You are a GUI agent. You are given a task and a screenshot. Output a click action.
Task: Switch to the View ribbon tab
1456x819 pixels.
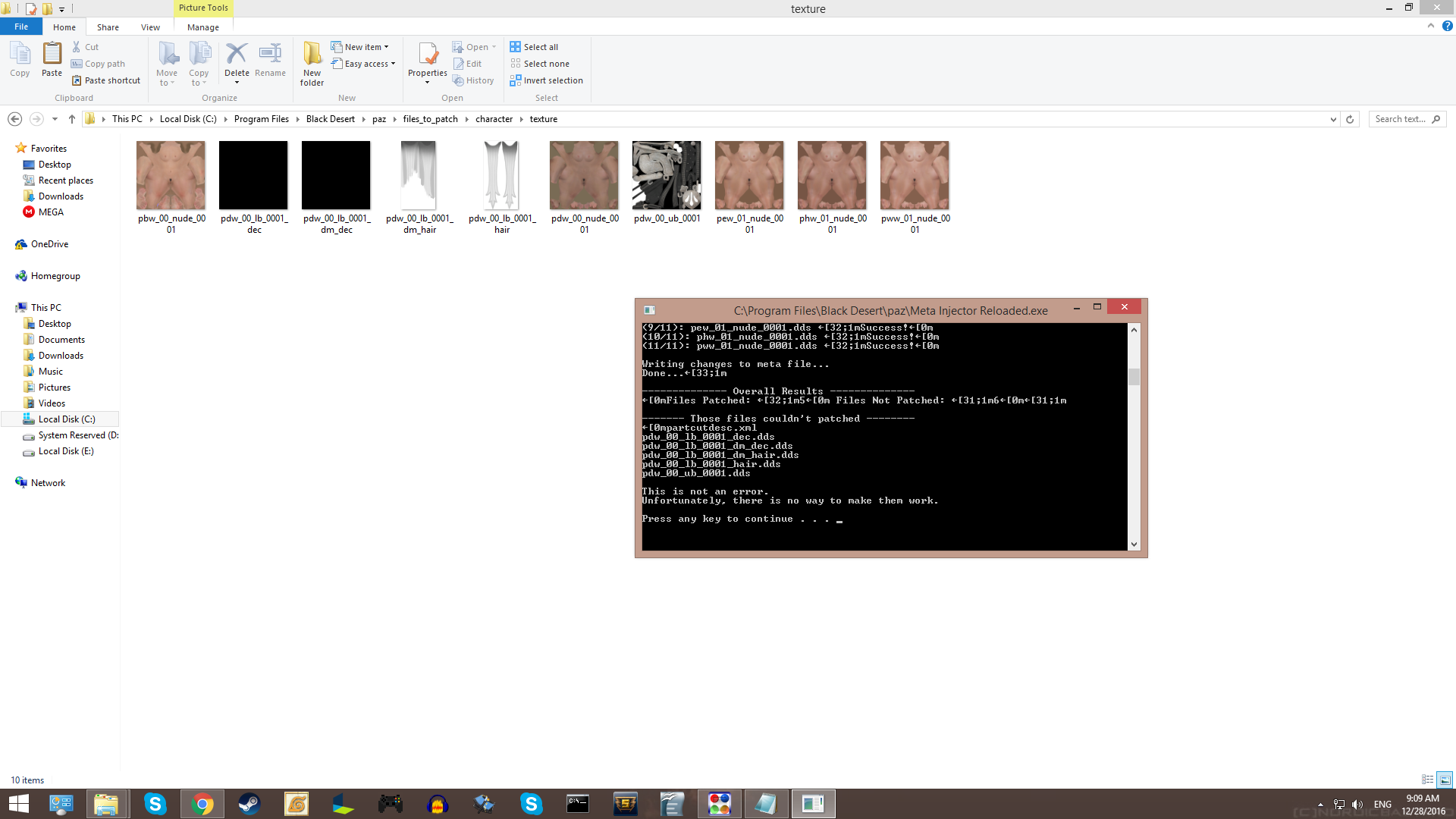click(x=150, y=27)
